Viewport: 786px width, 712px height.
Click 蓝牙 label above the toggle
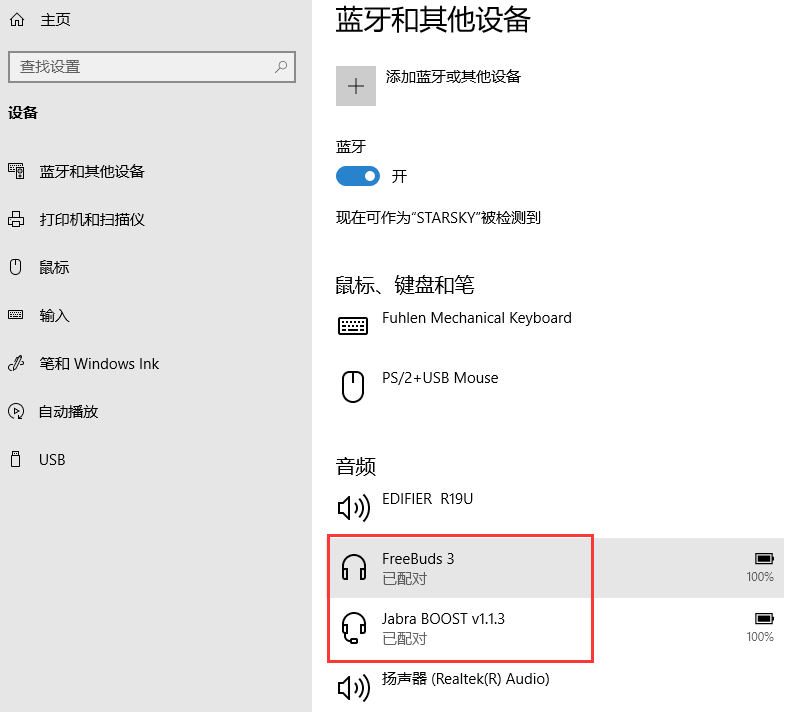click(x=351, y=147)
